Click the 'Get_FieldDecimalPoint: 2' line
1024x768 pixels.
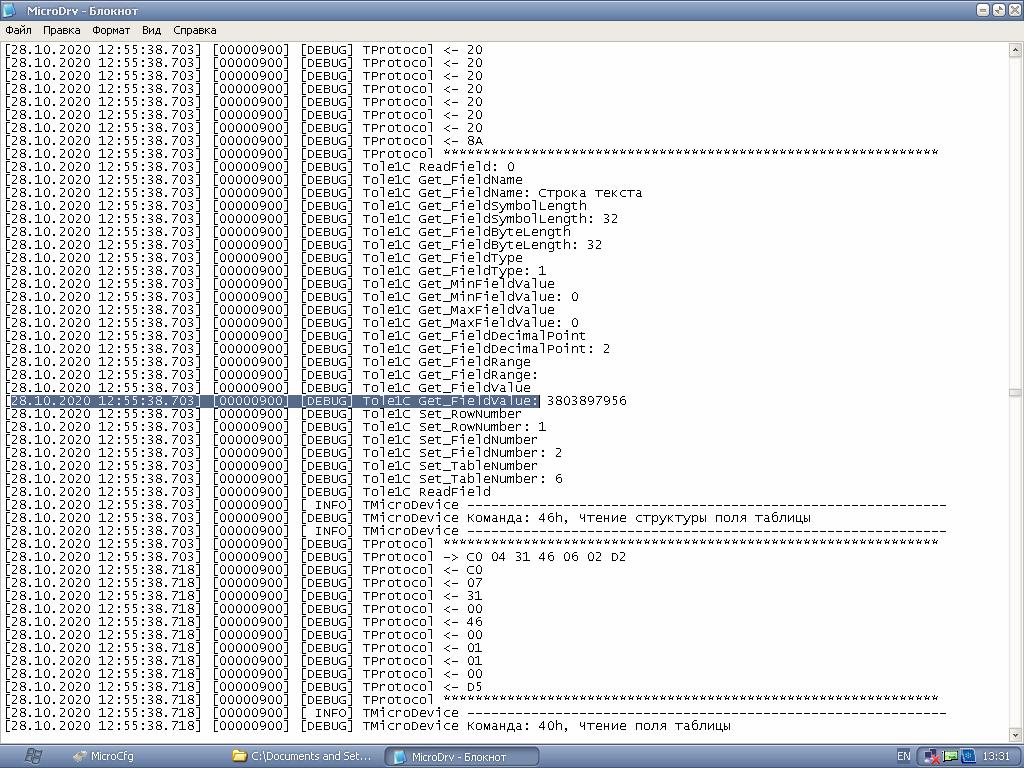pyautogui.click(x=308, y=349)
